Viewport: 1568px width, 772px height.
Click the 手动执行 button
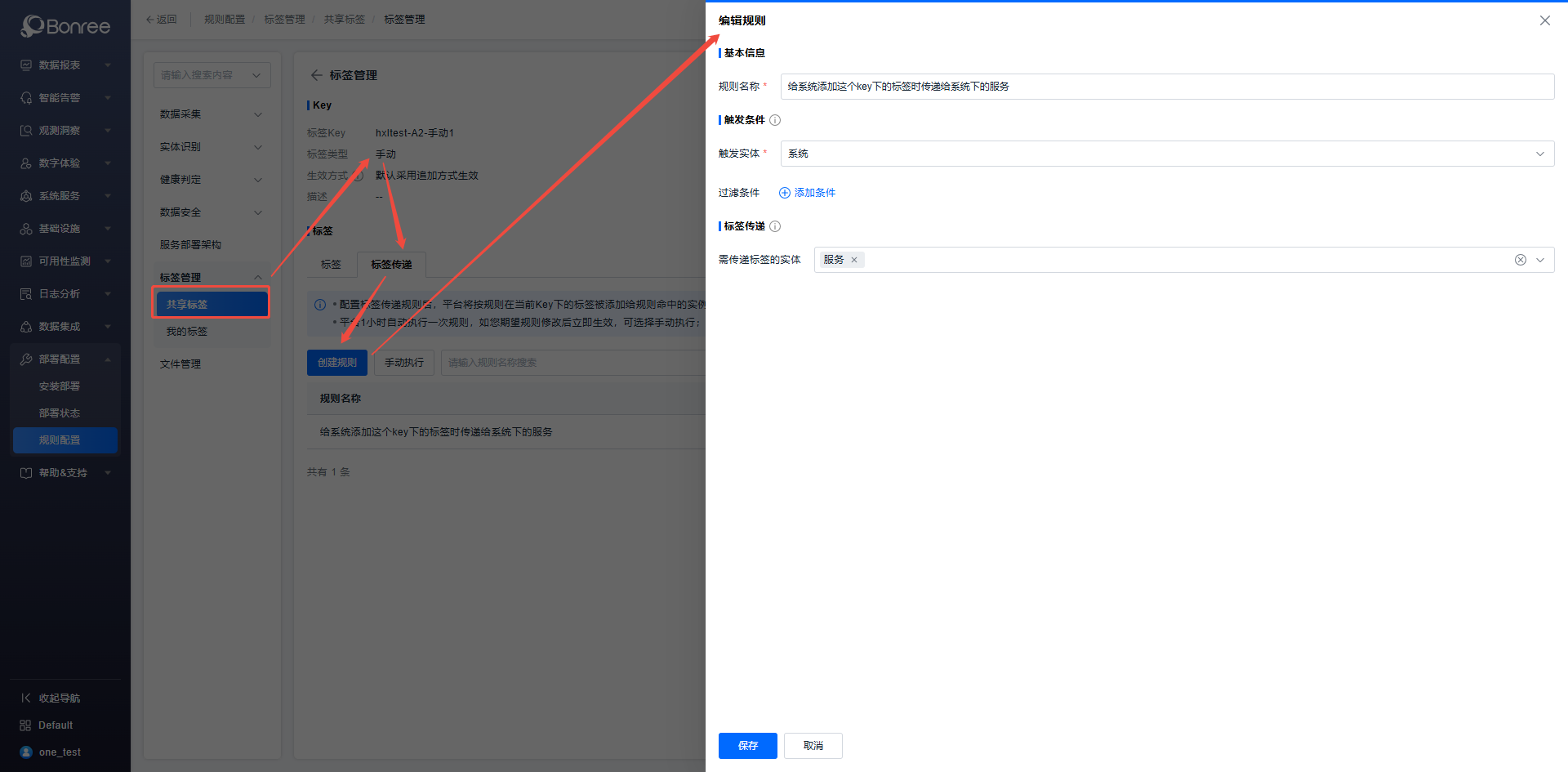click(403, 363)
